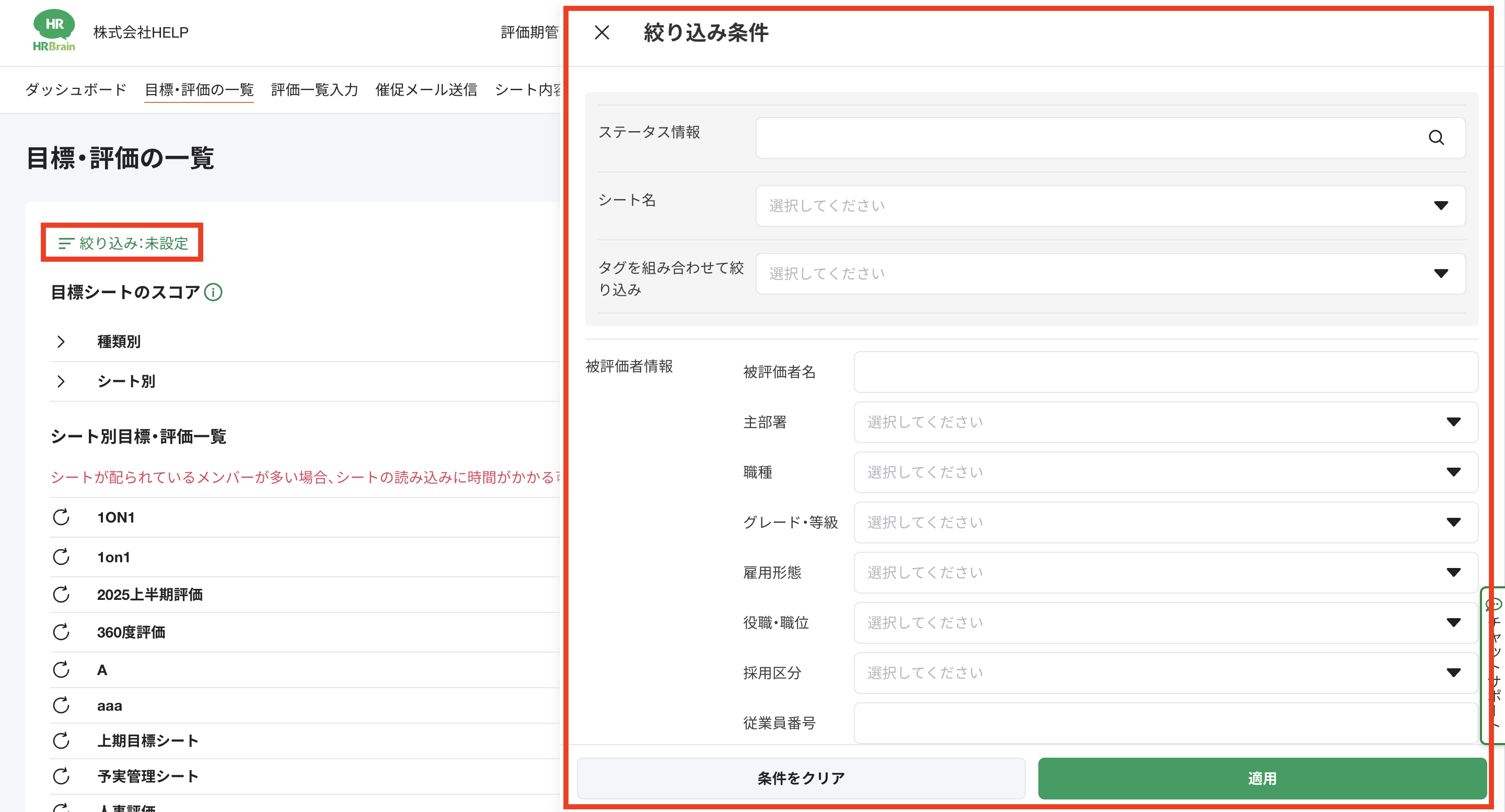Image resolution: width=1505 pixels, height=812 pixels.
Task: Open the タグを組み合わせて絞り込み dropdown
Action: click(1110, 273)
